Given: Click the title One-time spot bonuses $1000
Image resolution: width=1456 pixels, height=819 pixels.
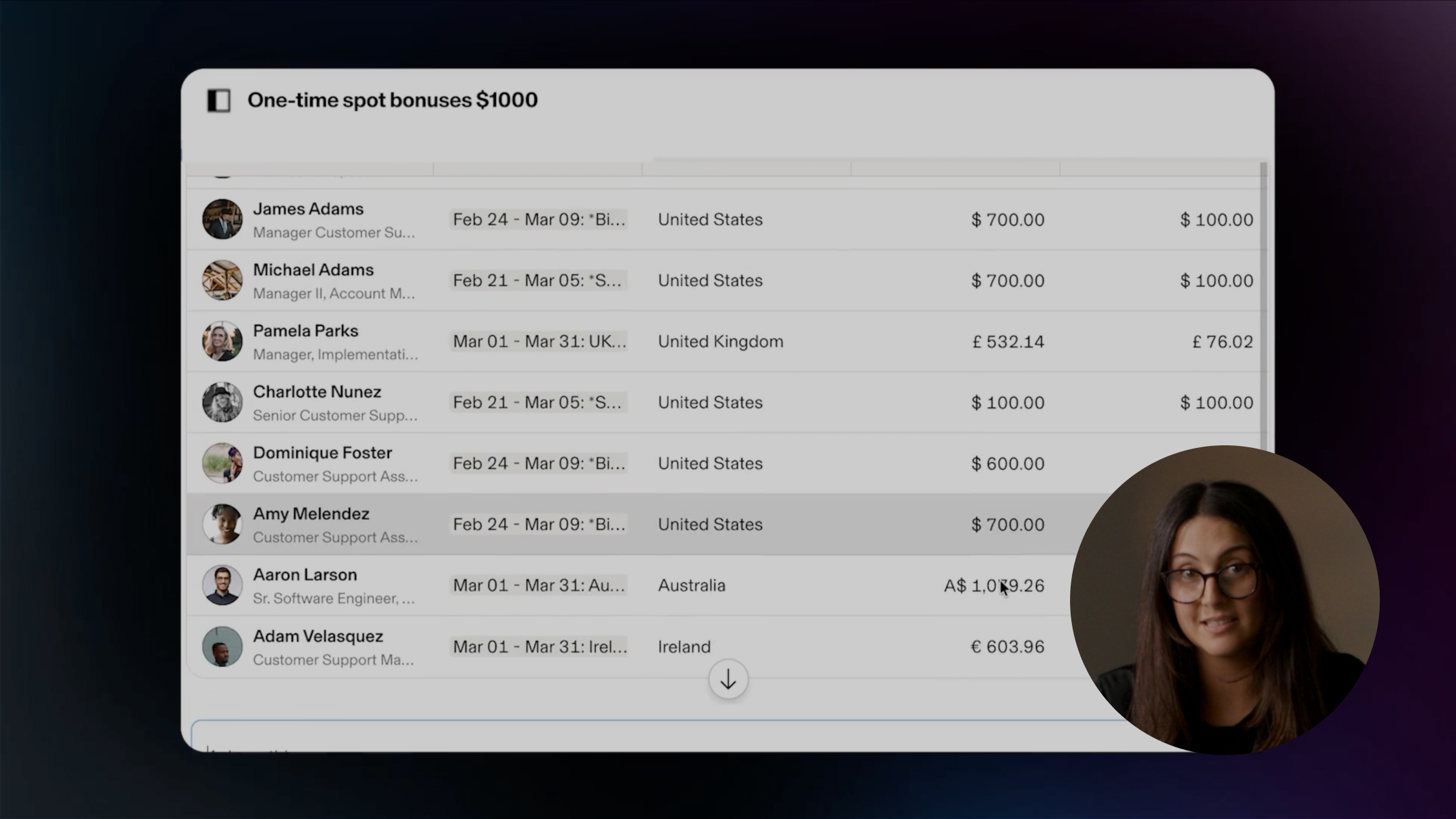Looking at the screenshot, I should [392, 100].
